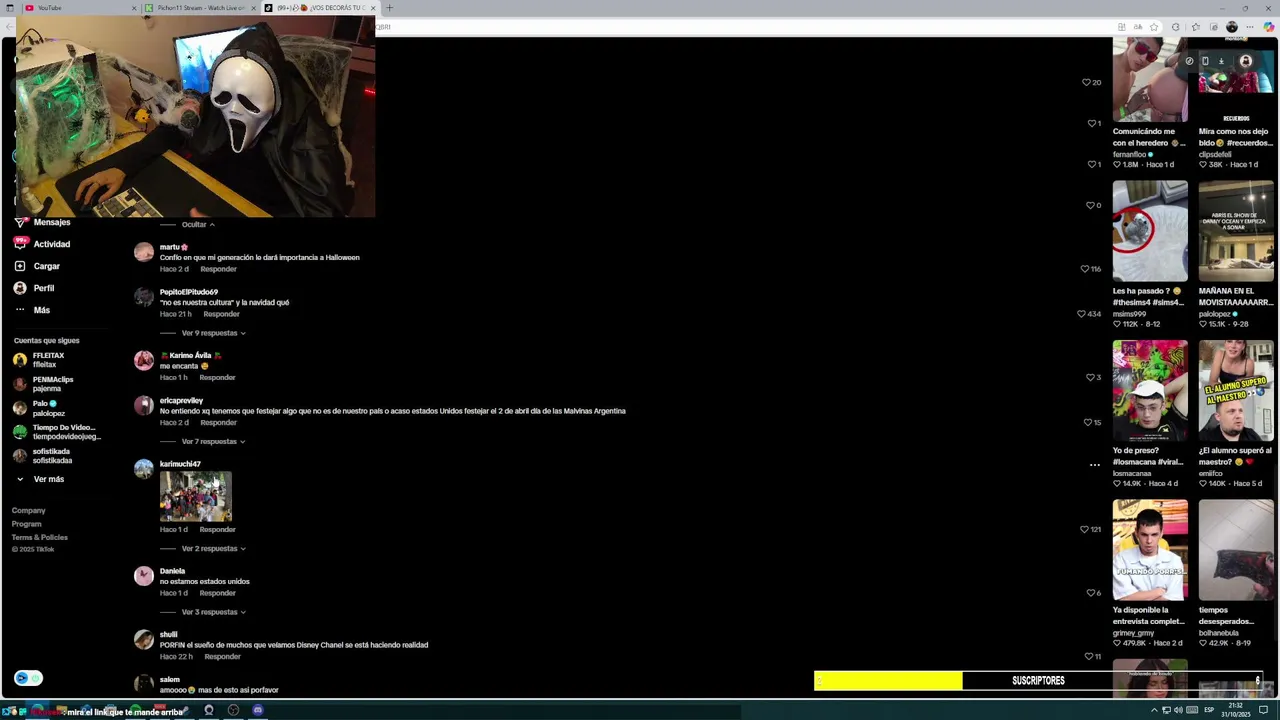Like Daniela's comment
Viewport: 1280px width, 720px height.
[1090, 593]
